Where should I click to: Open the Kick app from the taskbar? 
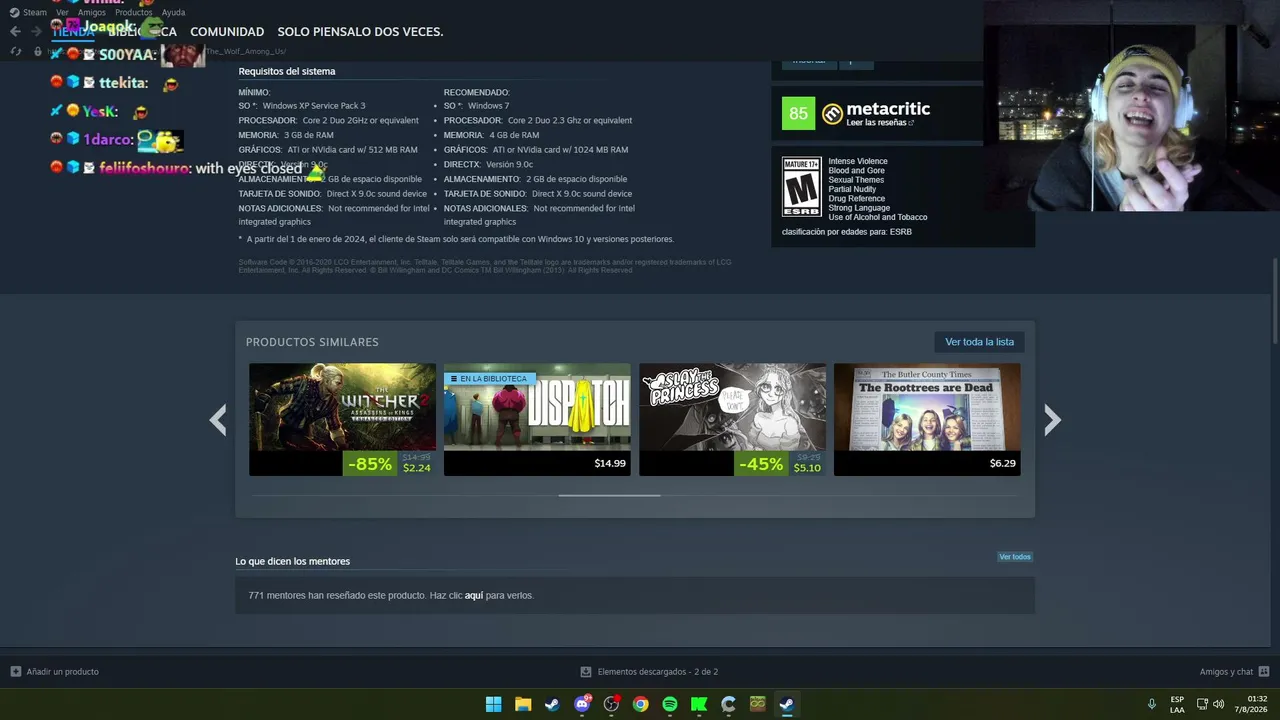pos(699,704)
